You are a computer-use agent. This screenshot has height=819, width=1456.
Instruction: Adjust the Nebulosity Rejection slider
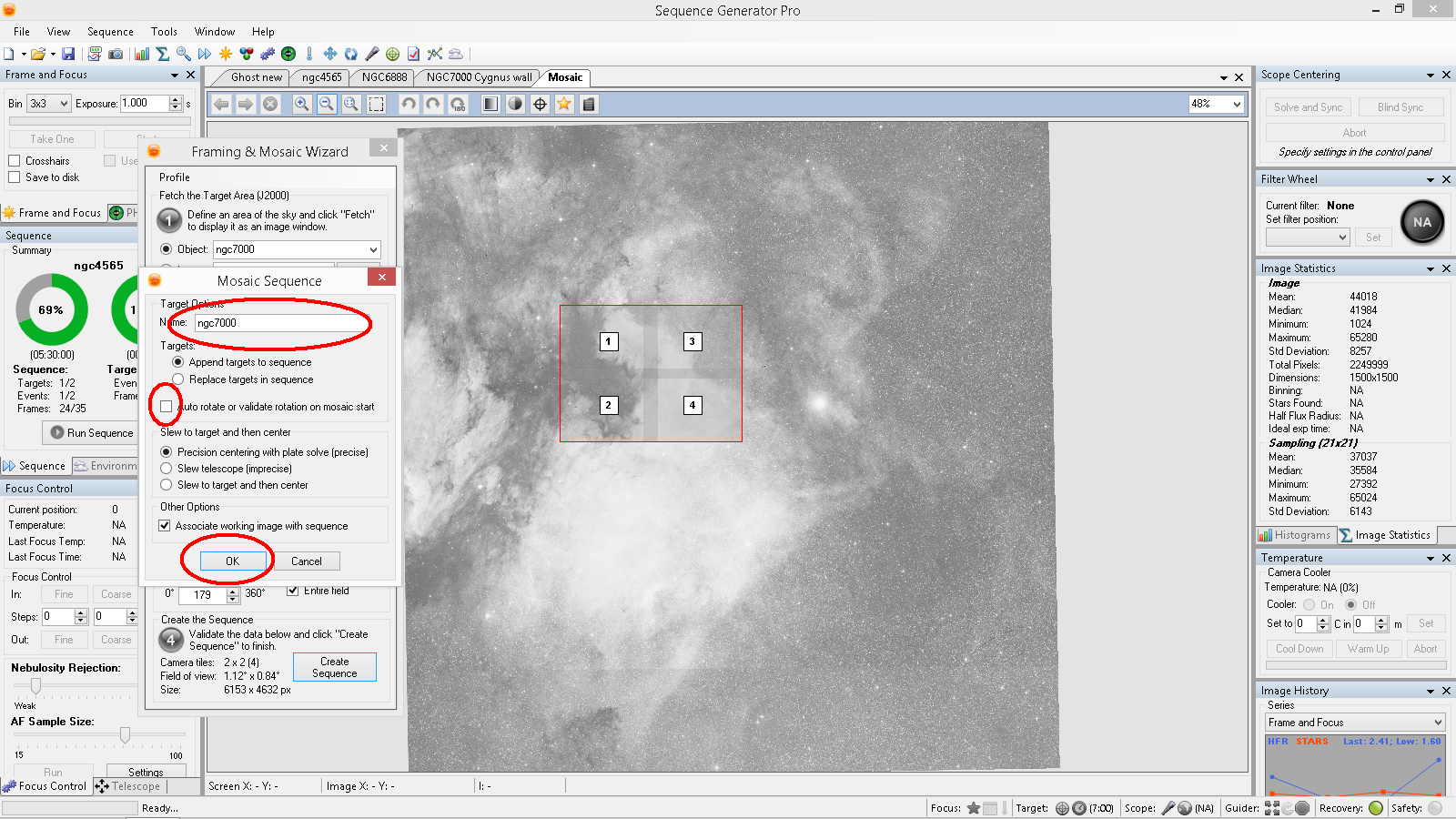pyautogui.click(x=35, y=685)
